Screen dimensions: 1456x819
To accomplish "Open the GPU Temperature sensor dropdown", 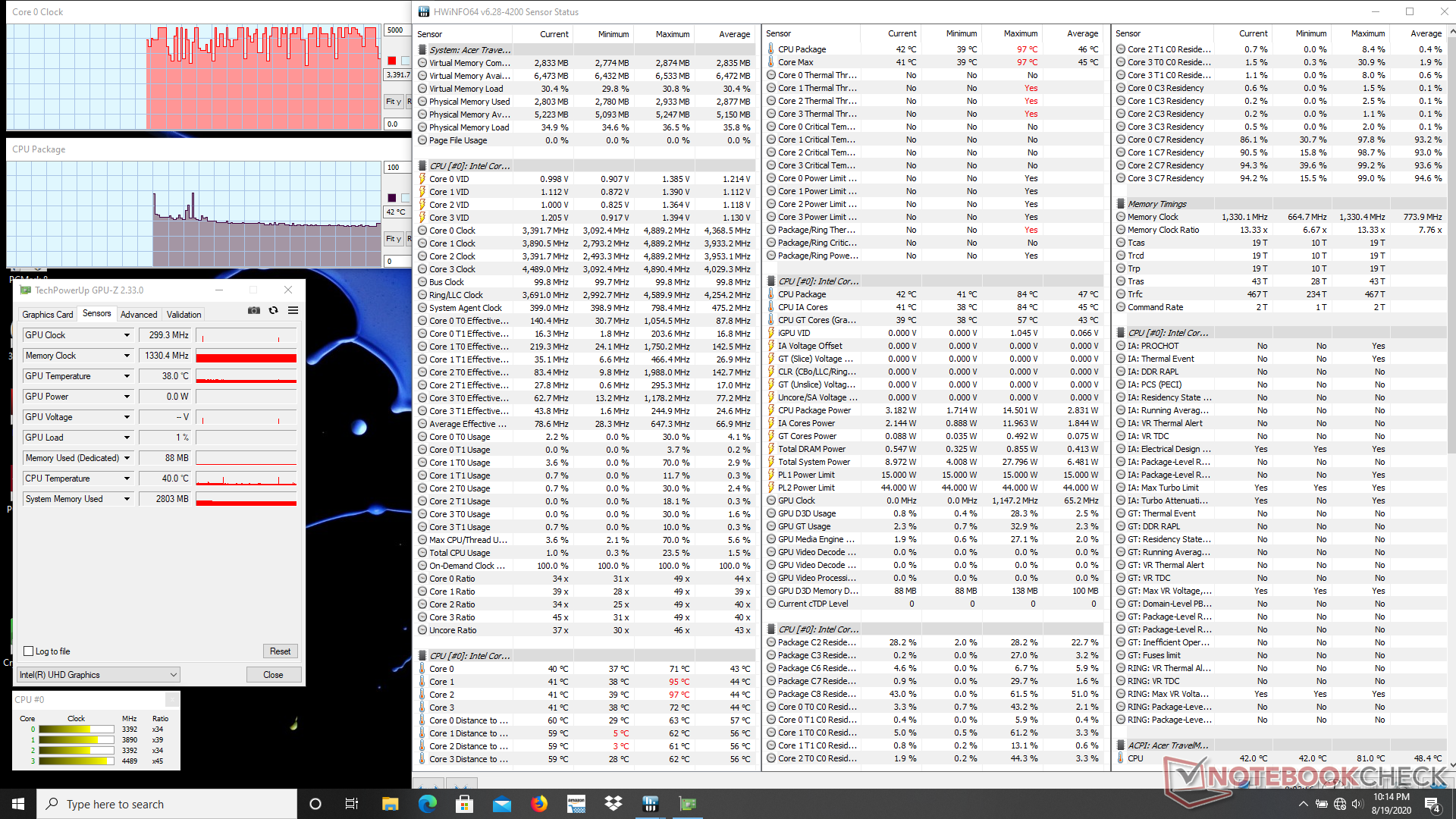I will point(127,376).
